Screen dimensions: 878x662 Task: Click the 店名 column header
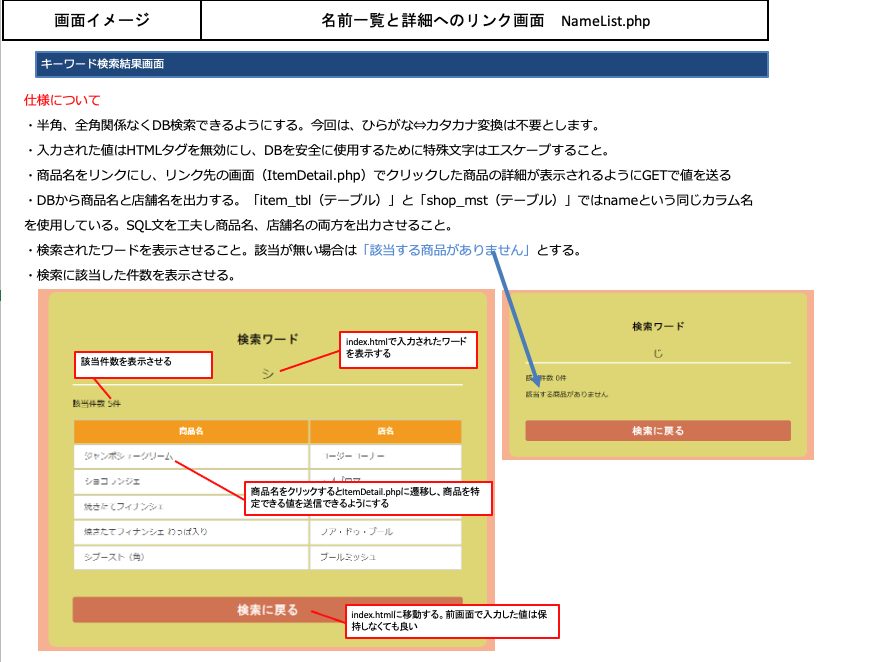[x=385, y=431]
